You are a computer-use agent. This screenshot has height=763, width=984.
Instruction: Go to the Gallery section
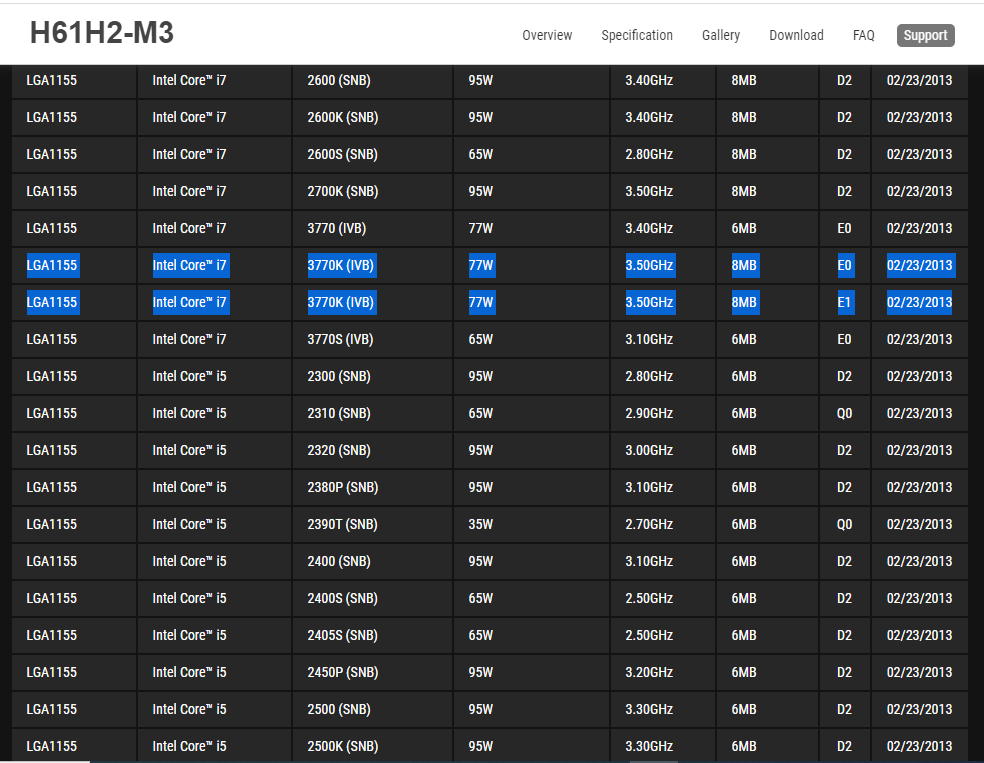720,35
